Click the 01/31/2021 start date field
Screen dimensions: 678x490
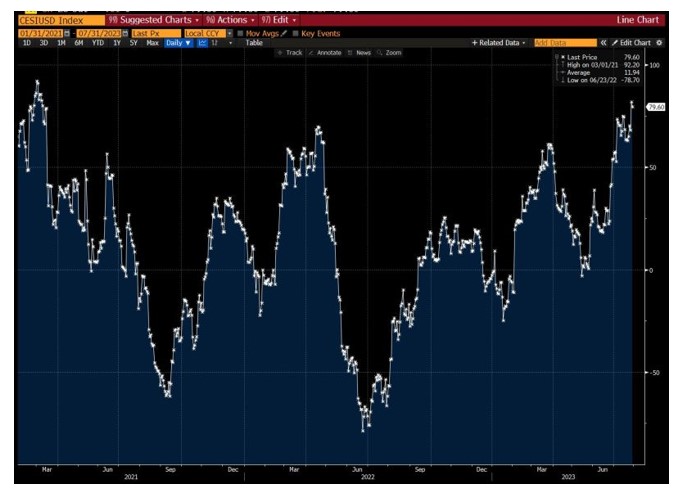pos(41,33)
